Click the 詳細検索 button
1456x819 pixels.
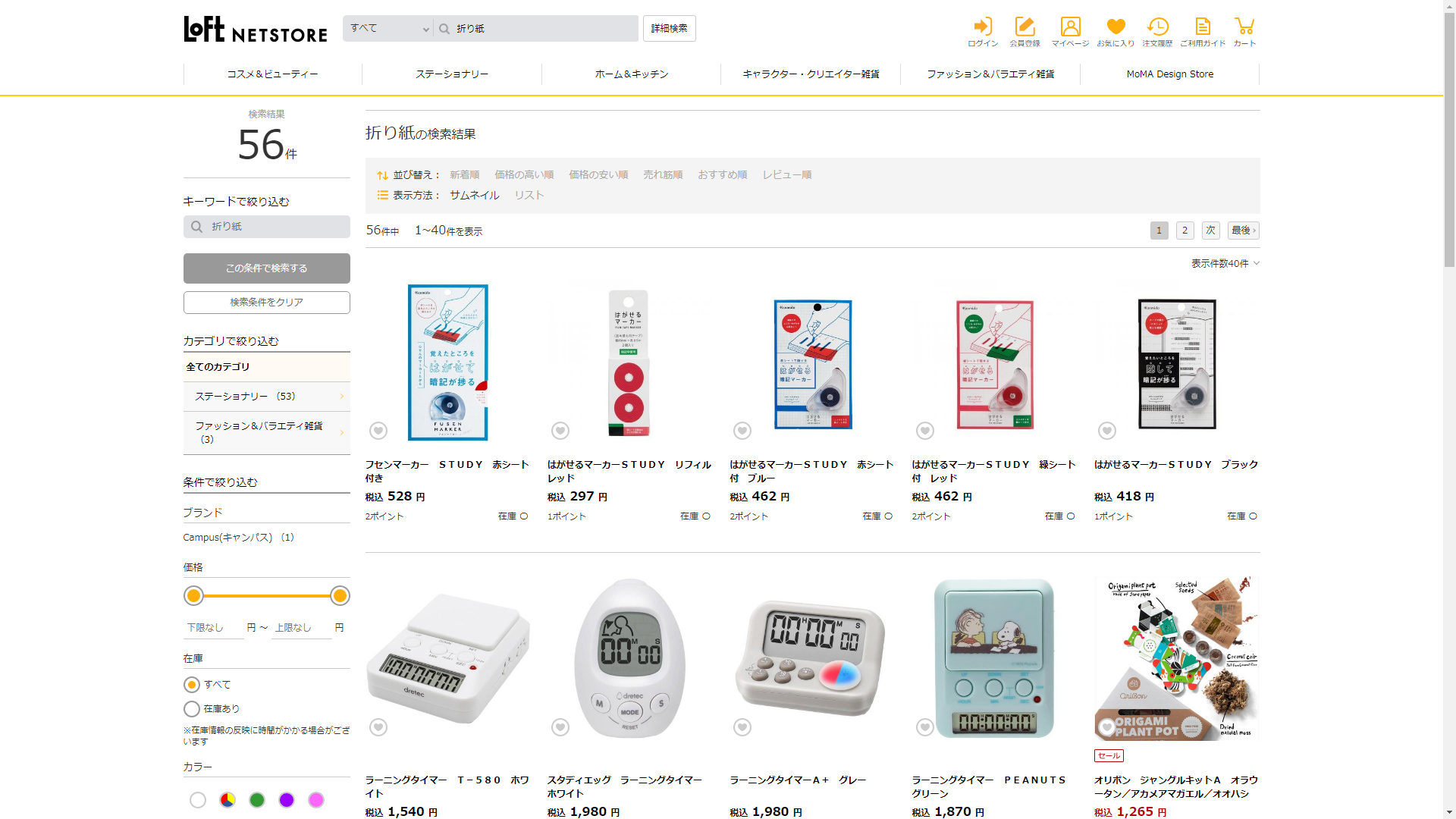pyautogui.click(x=670, y=29)
